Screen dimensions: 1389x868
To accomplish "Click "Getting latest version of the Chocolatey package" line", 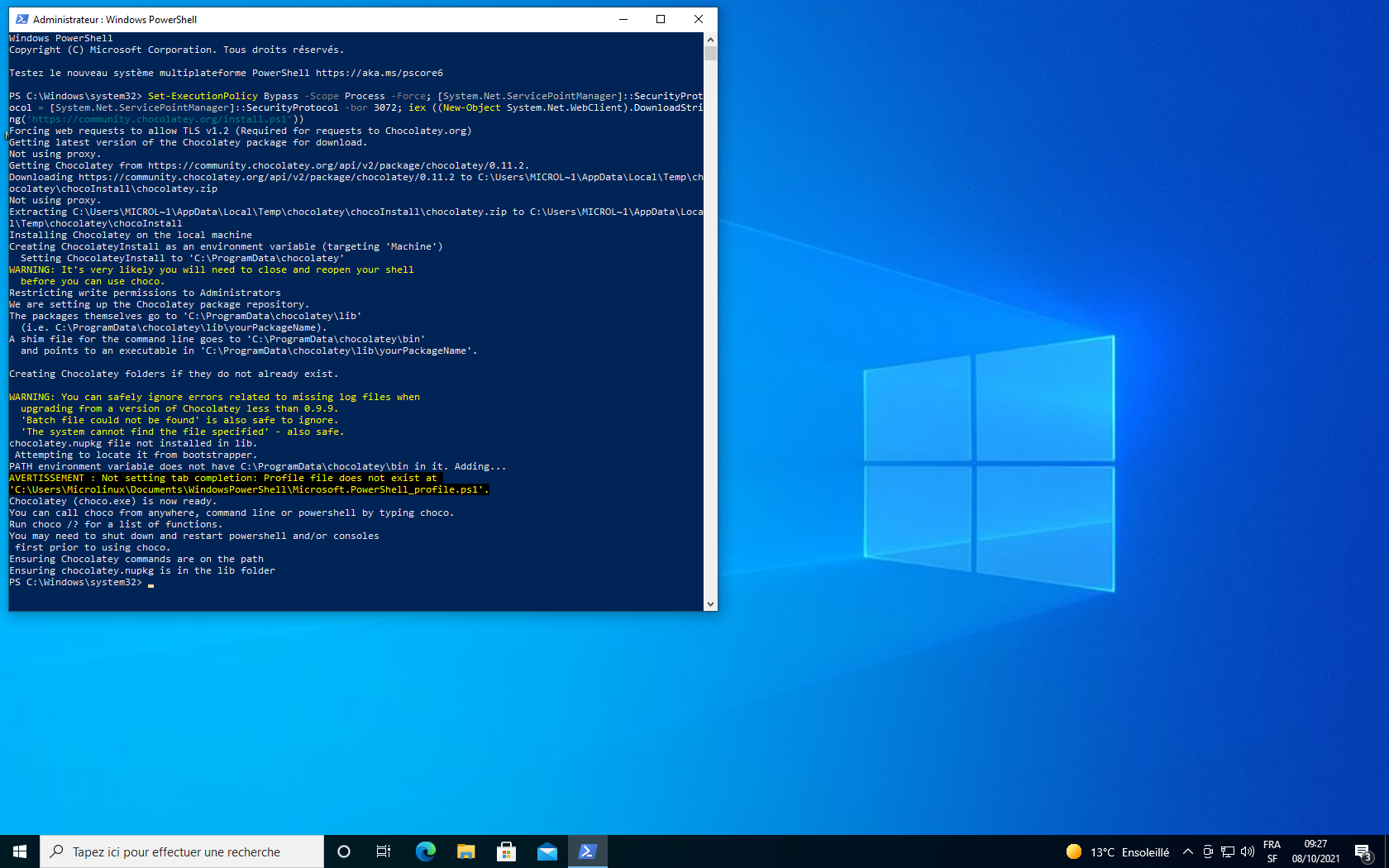I will coord(188,143).
